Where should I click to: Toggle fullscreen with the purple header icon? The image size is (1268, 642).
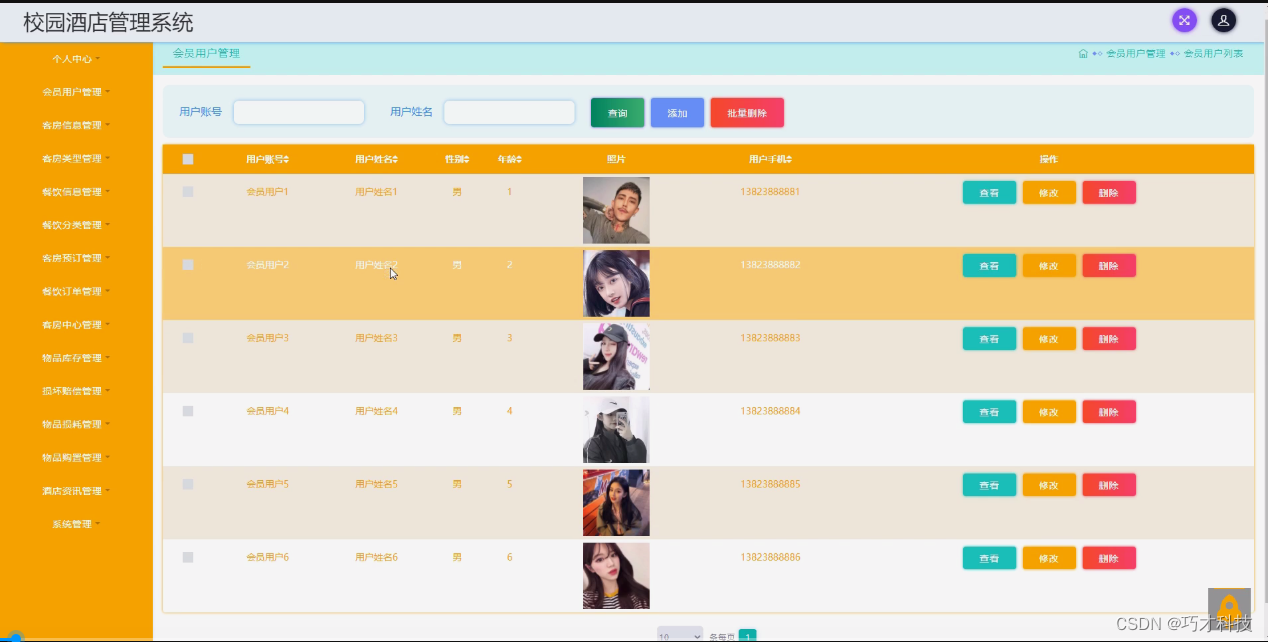[1184, 20]
